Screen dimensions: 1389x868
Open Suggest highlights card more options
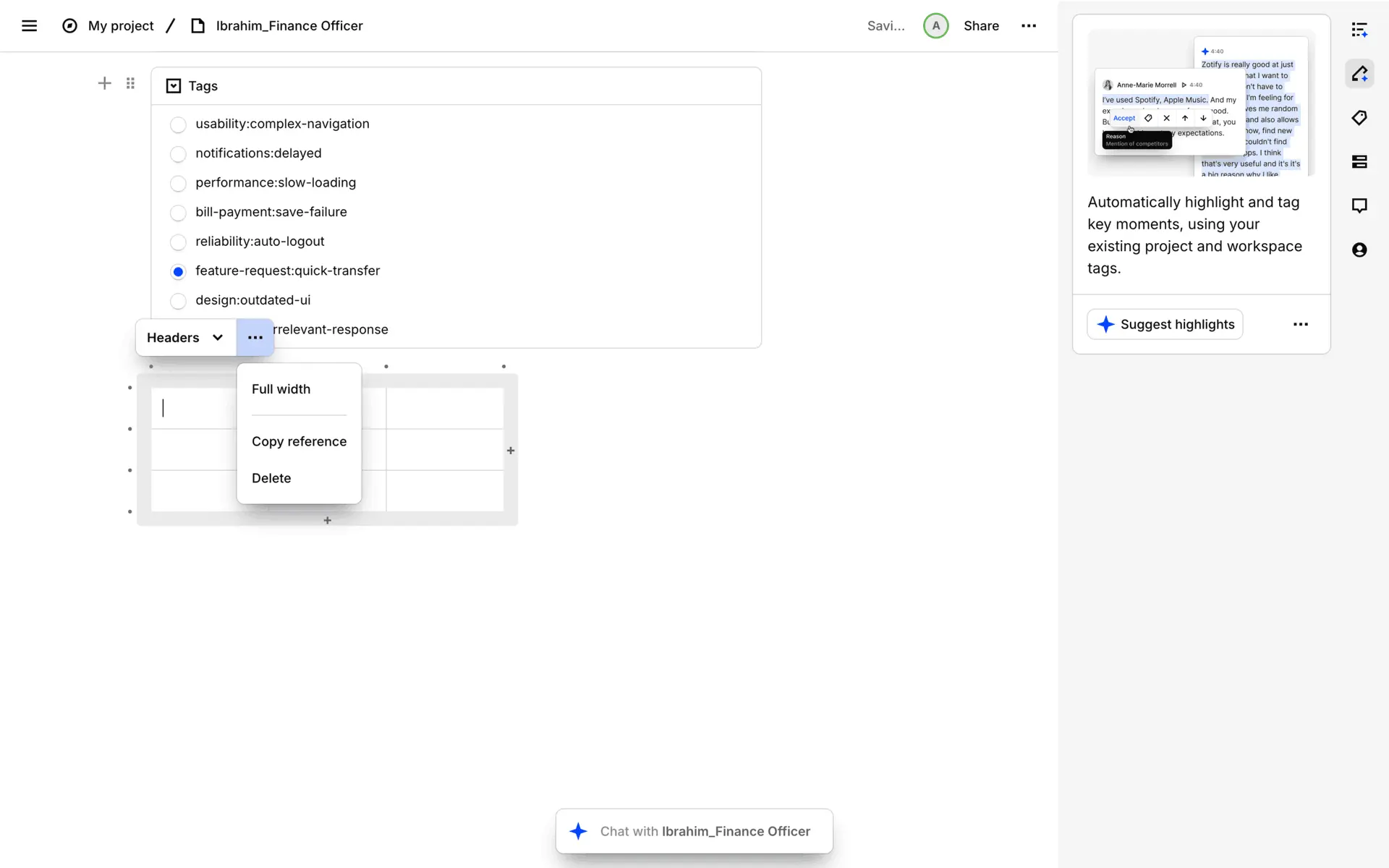(x=1300, y=325)
